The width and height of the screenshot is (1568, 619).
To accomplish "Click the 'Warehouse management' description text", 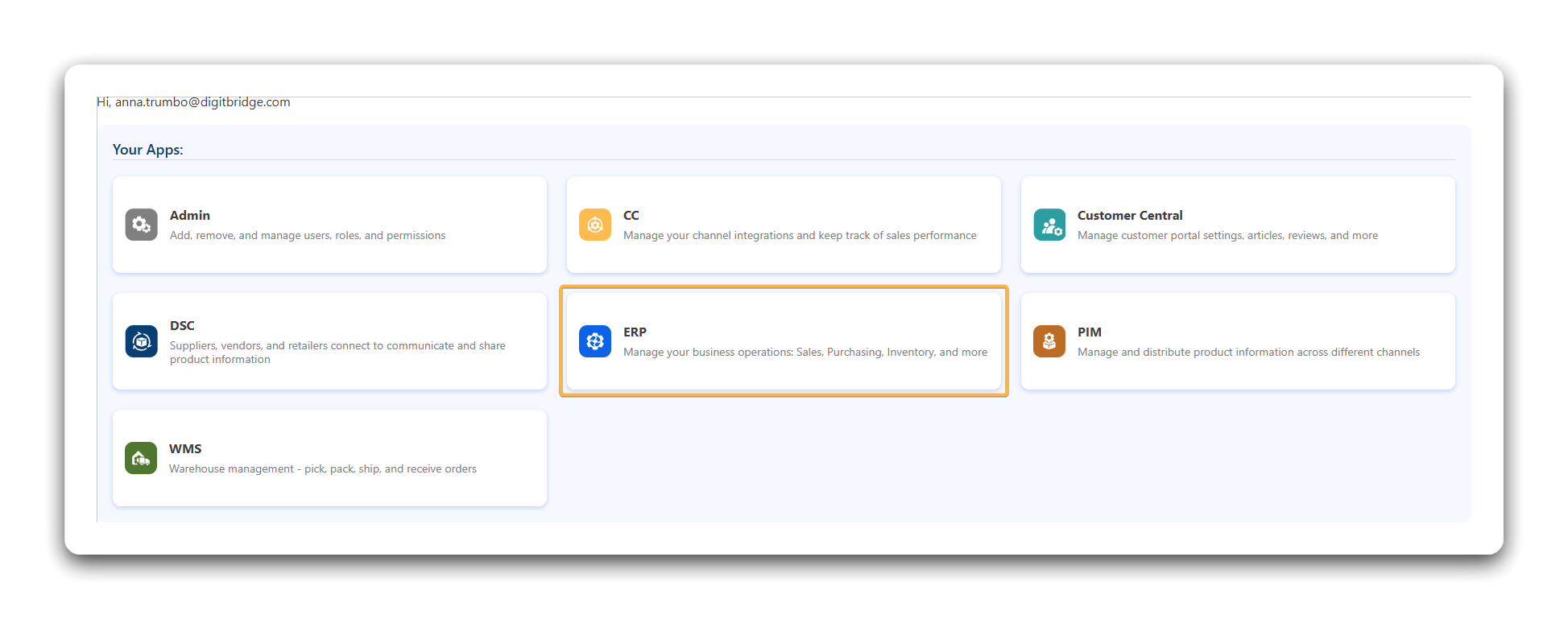I will pyautogui.click(x=322, y=468).
